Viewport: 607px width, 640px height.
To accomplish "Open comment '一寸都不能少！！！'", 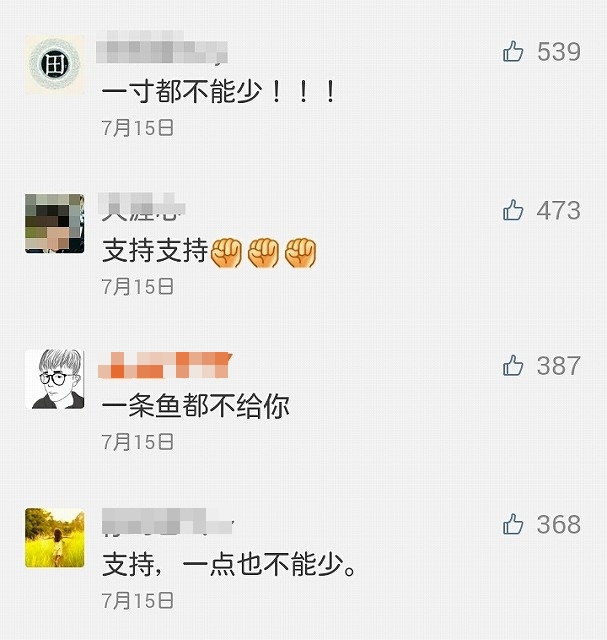I will click(x=219, y=91).
